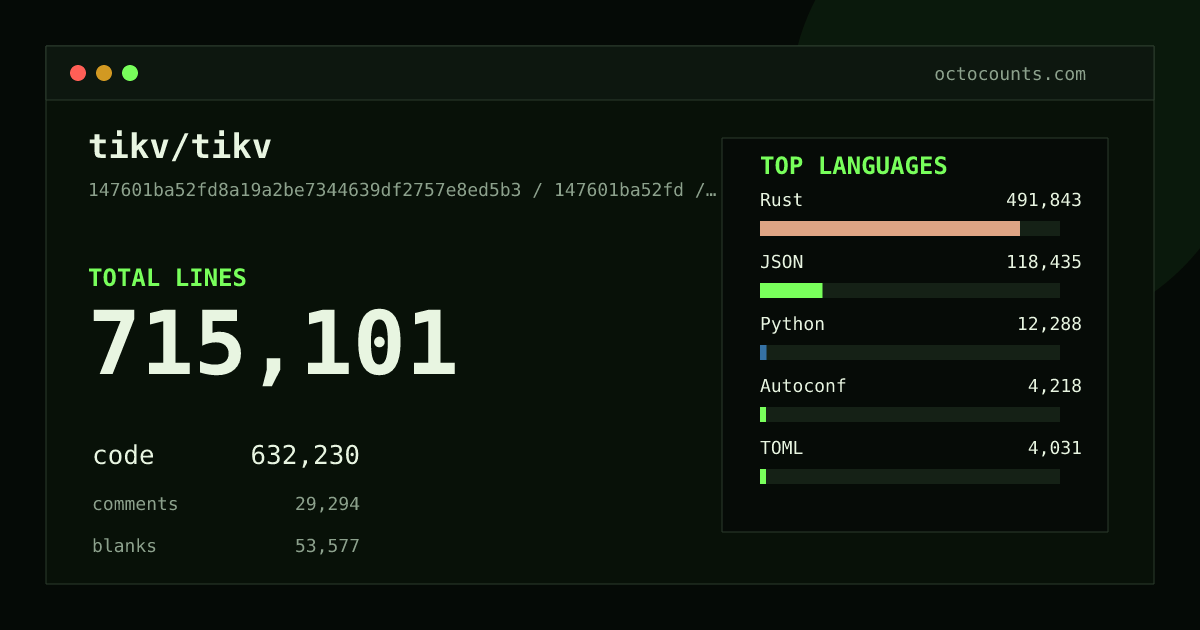The image size is (1200, 630).
Task: Click the JSON language label
Action: click(781, 262)
